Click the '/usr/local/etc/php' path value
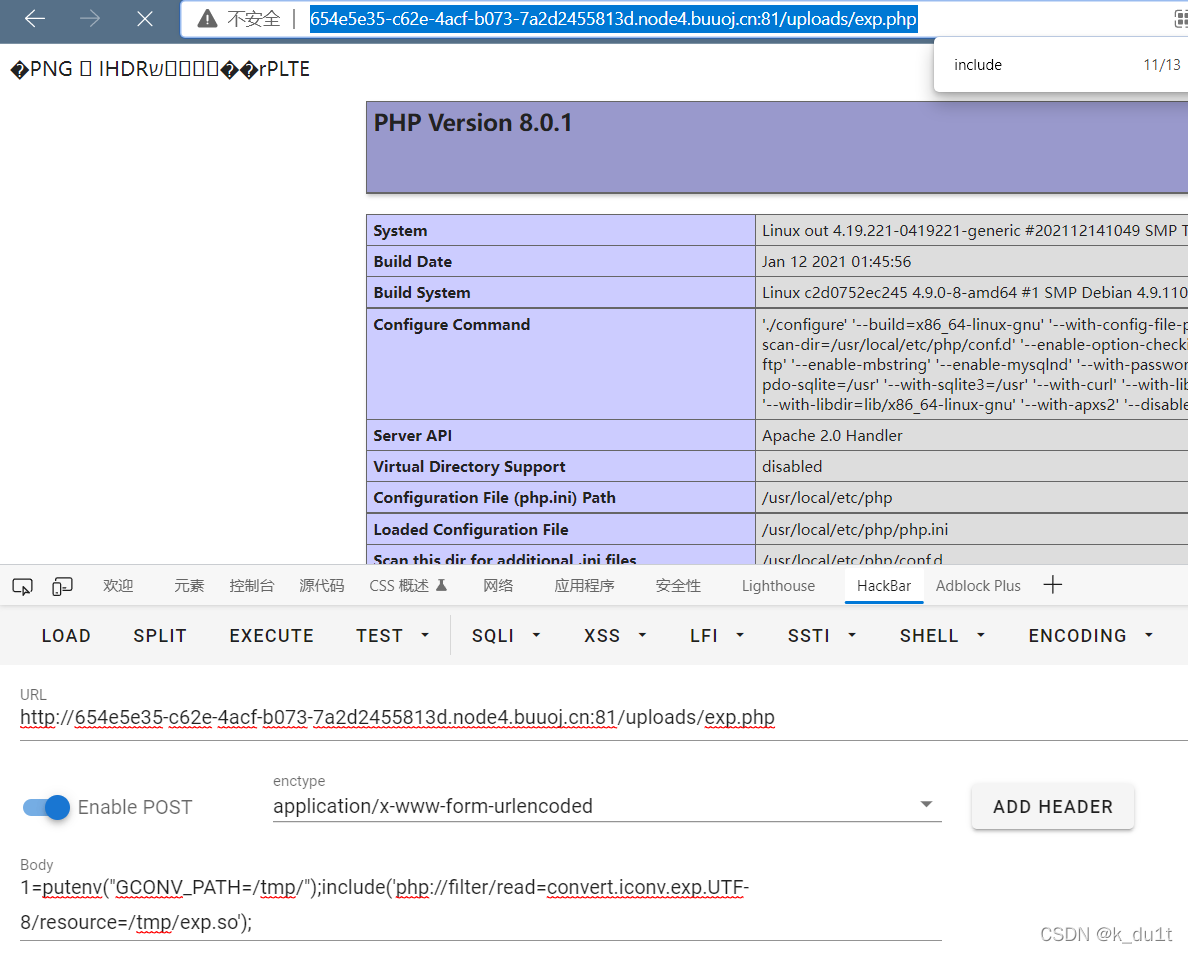 pos(827,498)
